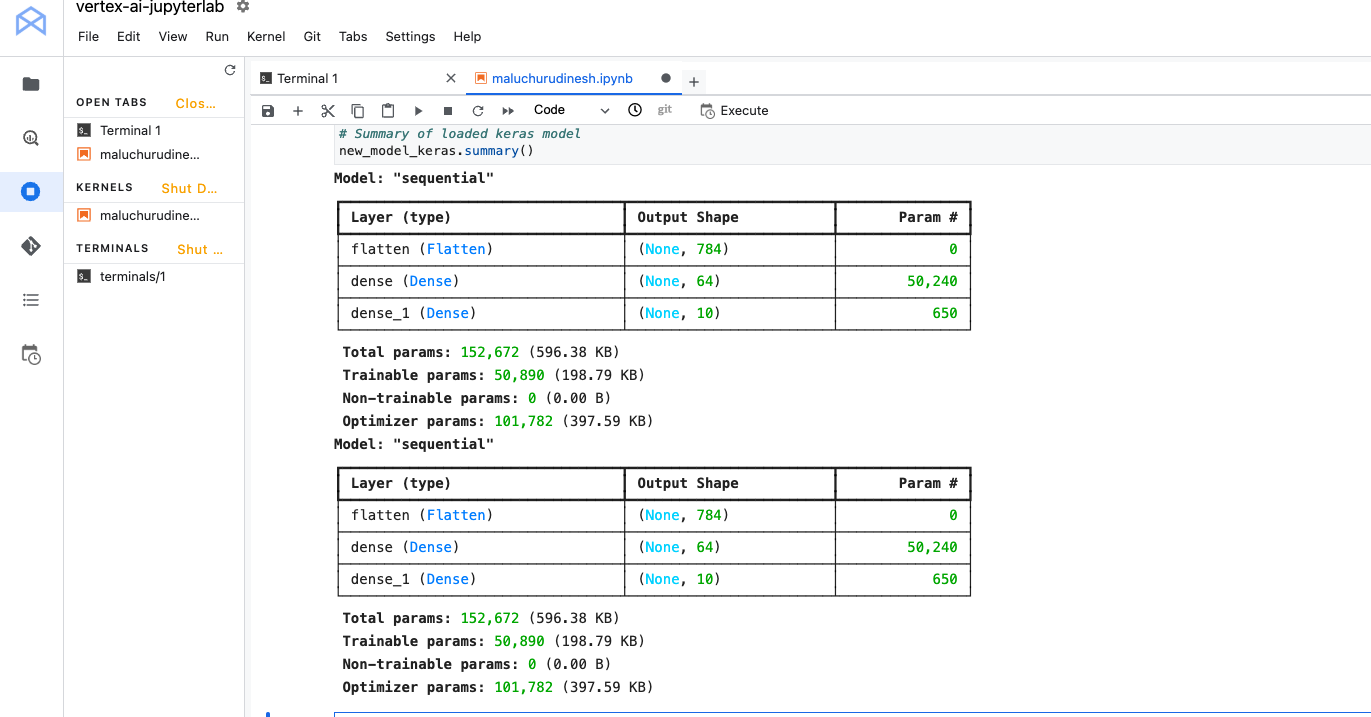Click the empty cell at the notebook bottom
This screenshot has width=1371, height=717.
click(850, 714)
